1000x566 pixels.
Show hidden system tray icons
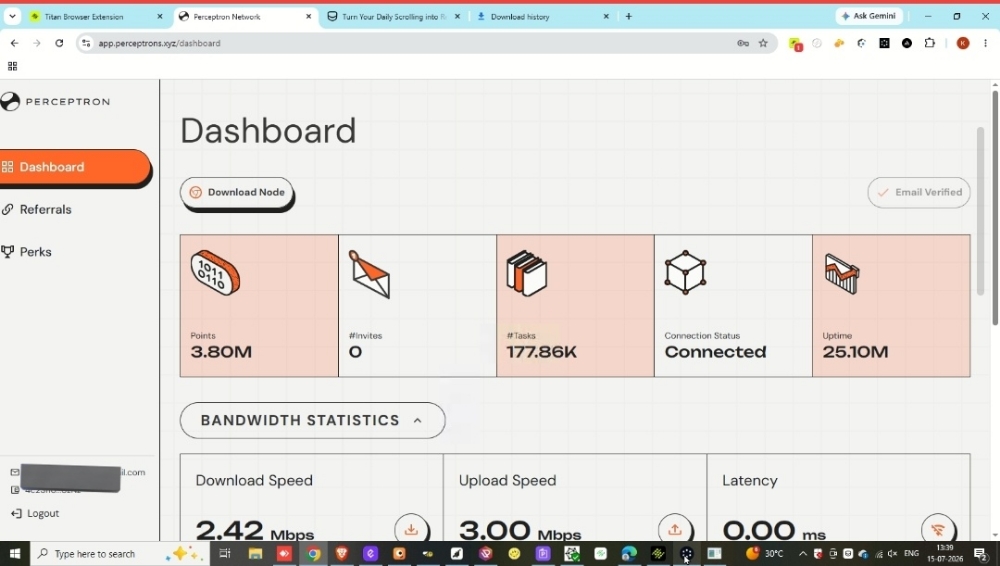coord(802,553)
